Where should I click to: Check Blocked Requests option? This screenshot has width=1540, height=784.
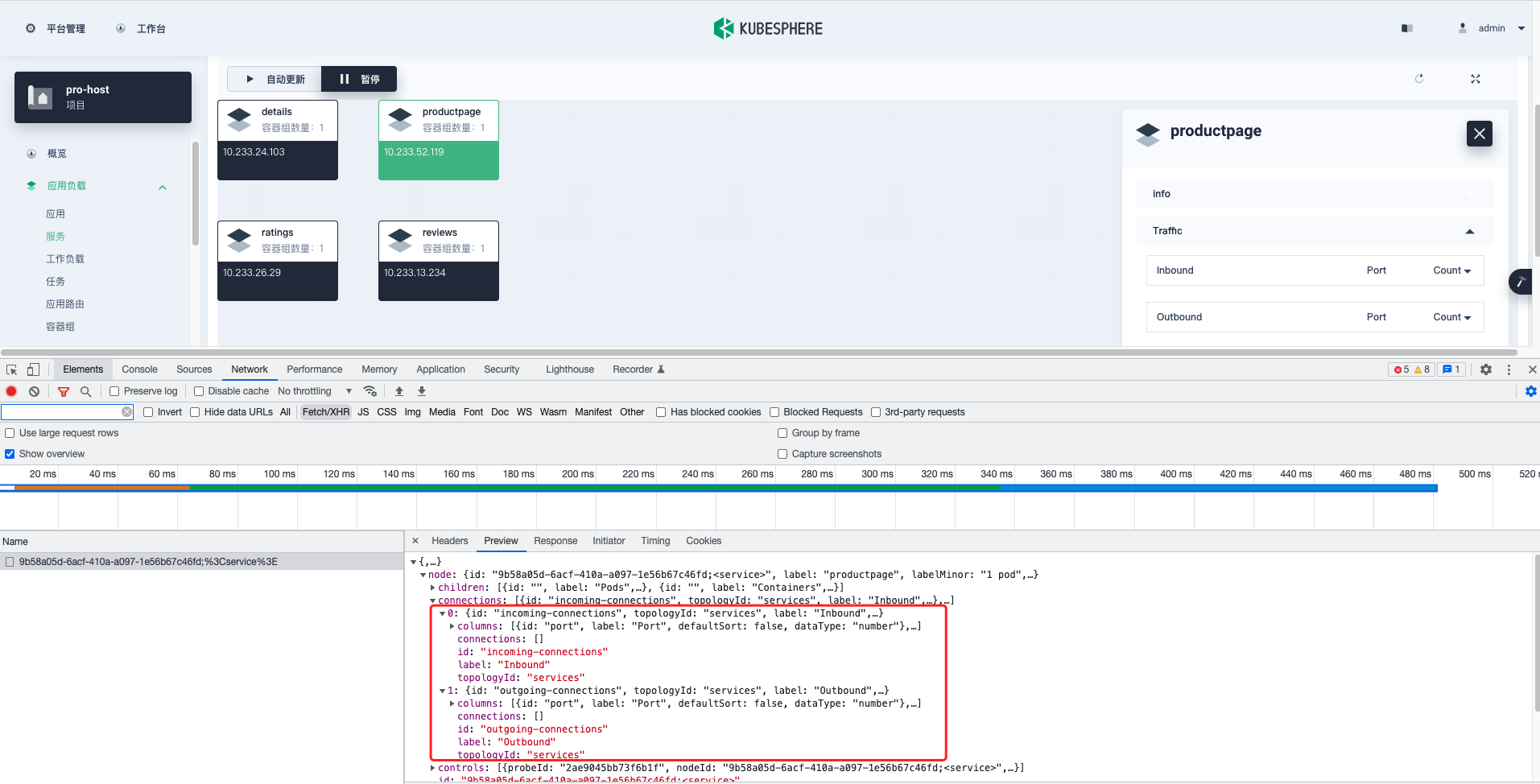[x=774, y=412]
